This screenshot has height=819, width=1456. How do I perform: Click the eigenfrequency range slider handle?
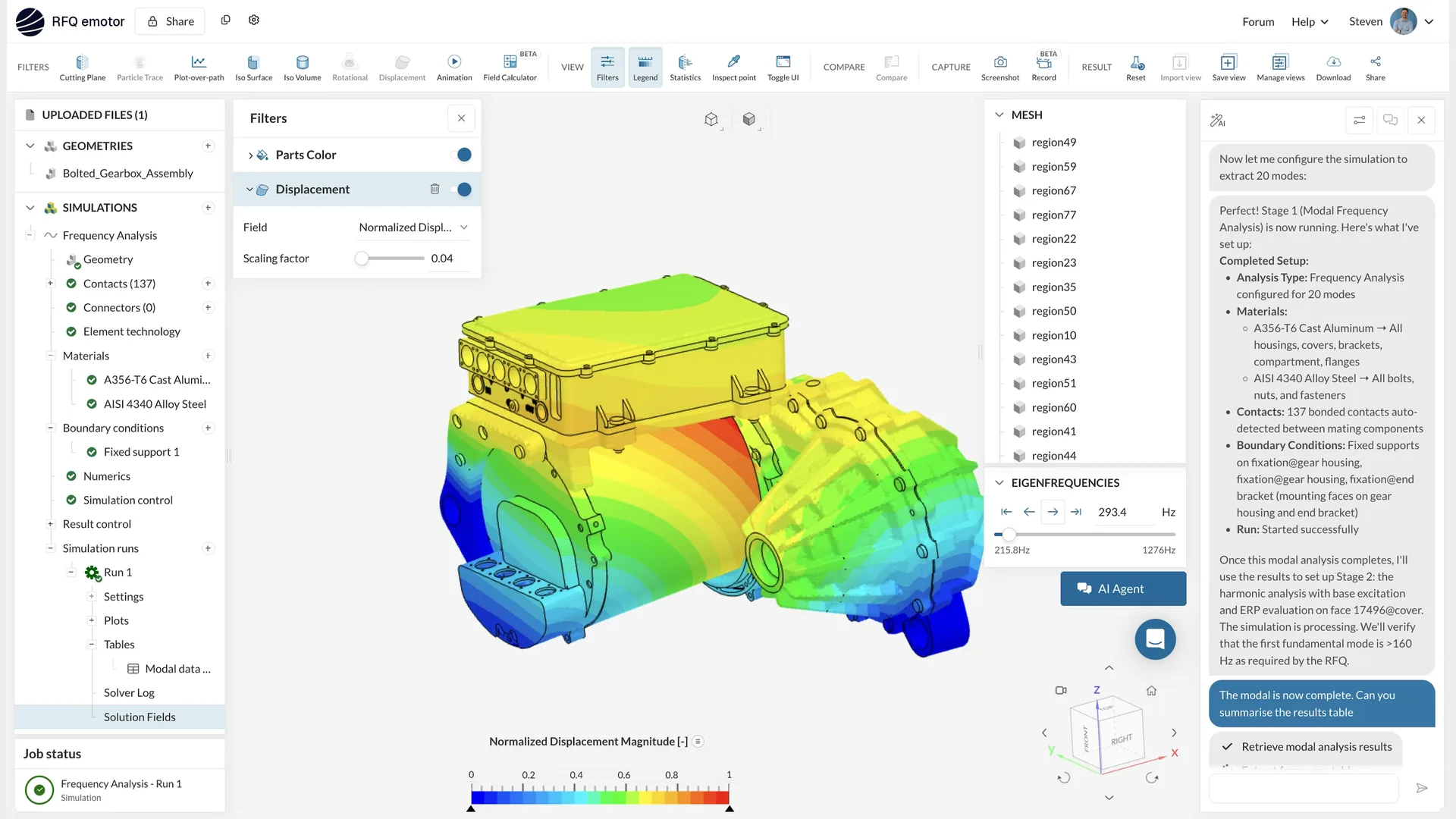click(x=1009, y=534)
